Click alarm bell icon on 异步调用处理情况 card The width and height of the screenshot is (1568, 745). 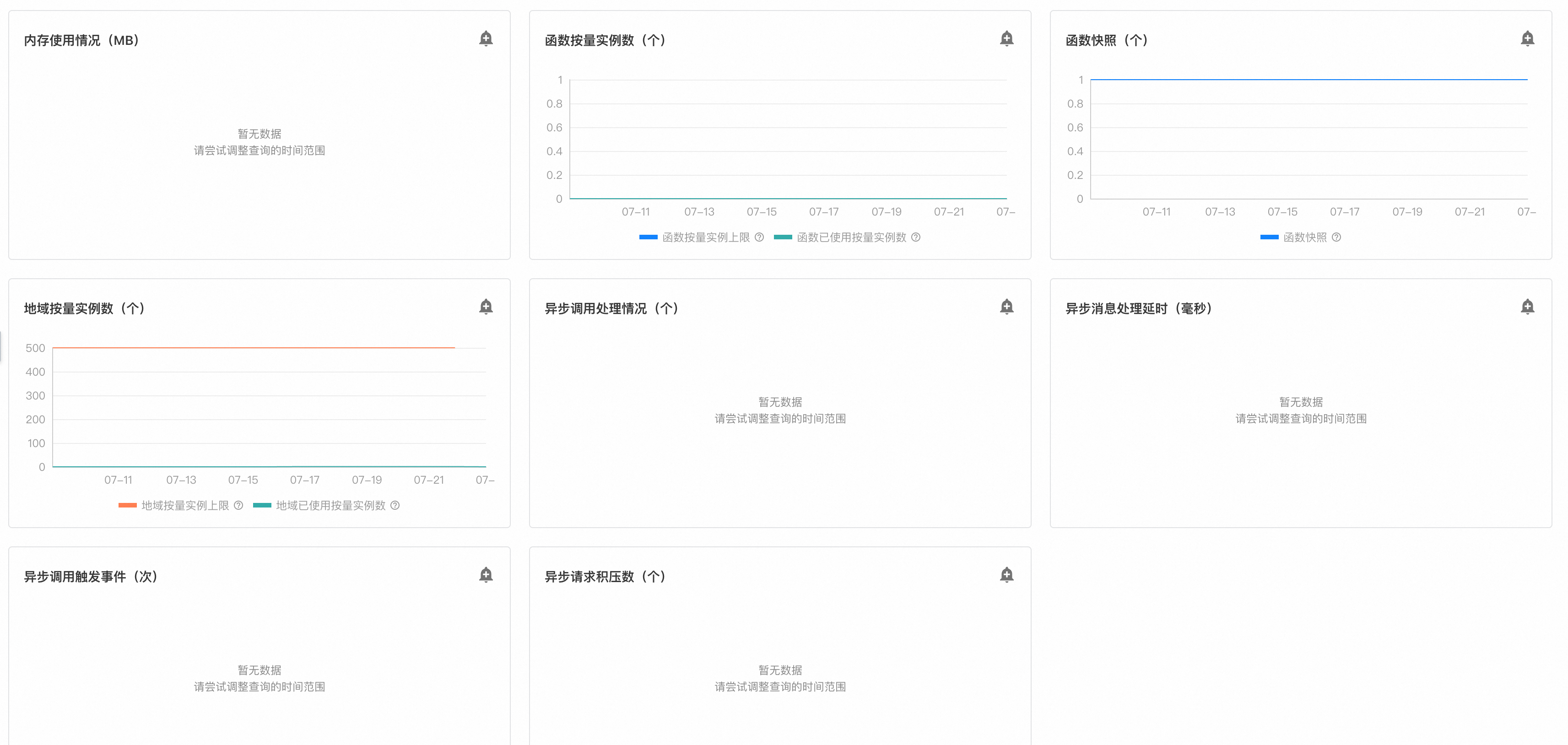tap(1007, 307)
